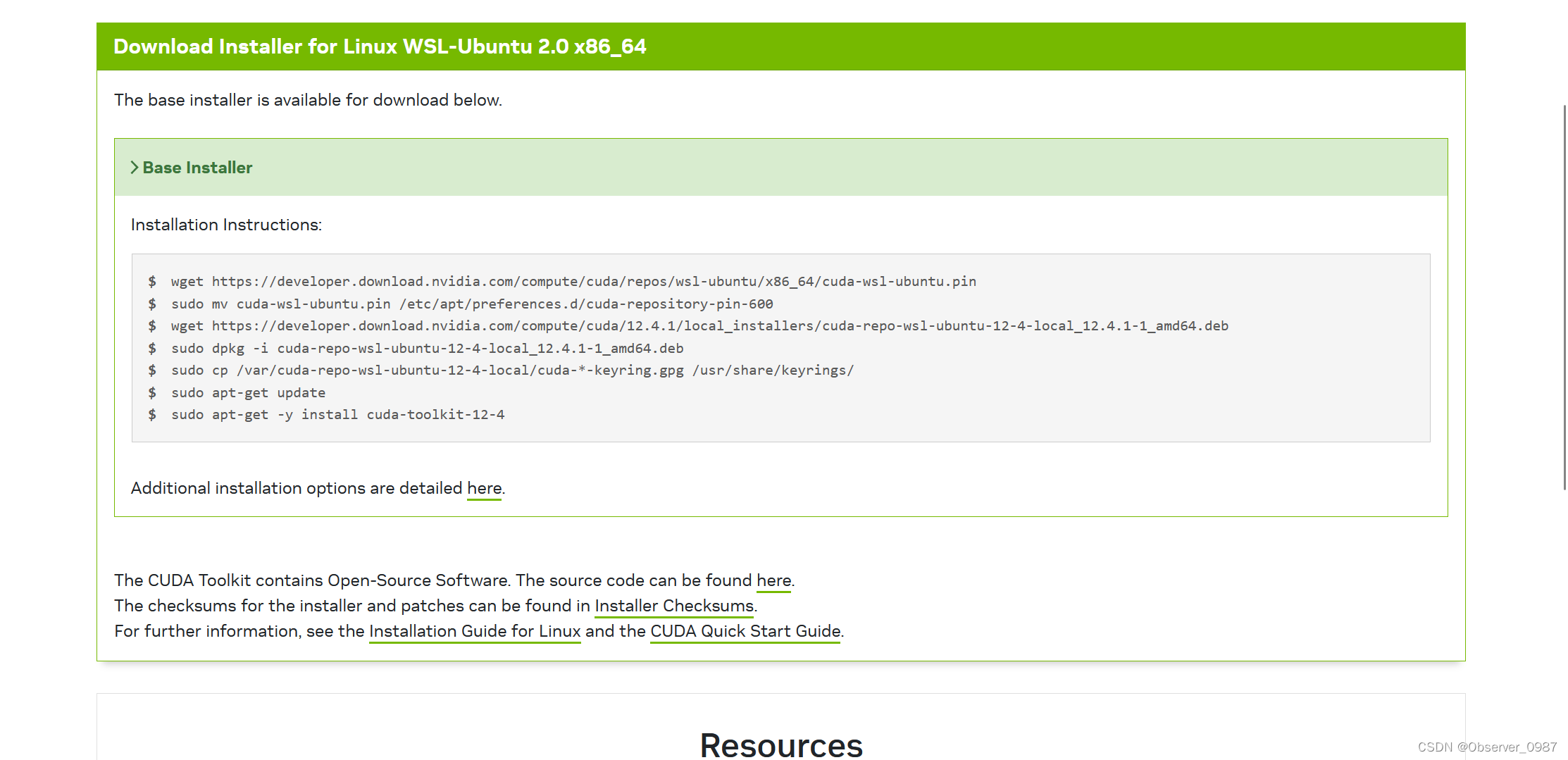Click 'The base installer is available' text
The image size is (1568, 760).
(x=308, y=100)
